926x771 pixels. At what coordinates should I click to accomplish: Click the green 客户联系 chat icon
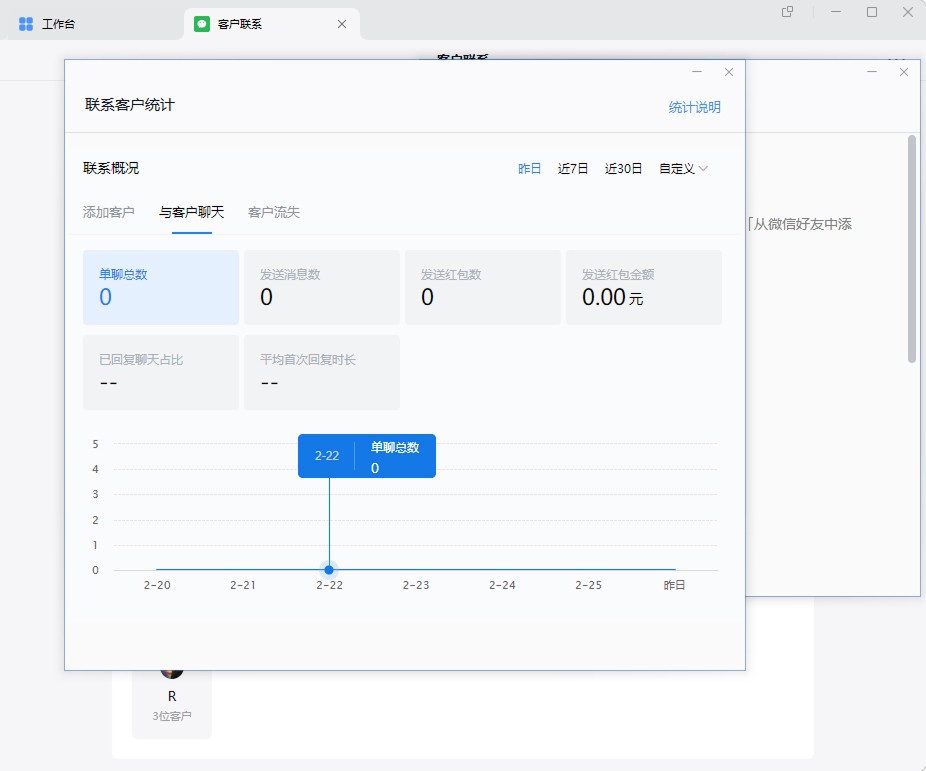point(202,24)
